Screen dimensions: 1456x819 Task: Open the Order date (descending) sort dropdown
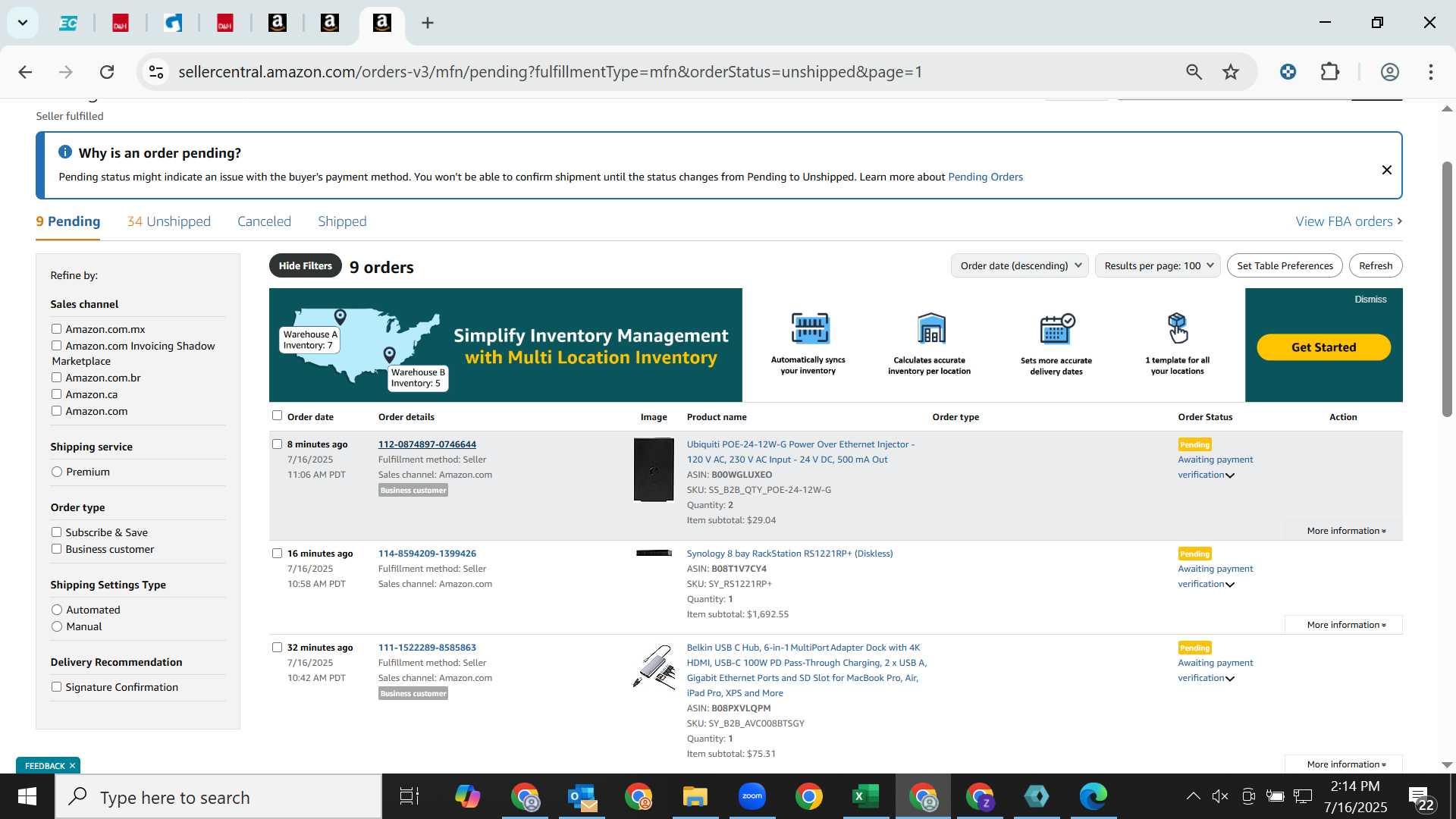point(1020,265)
